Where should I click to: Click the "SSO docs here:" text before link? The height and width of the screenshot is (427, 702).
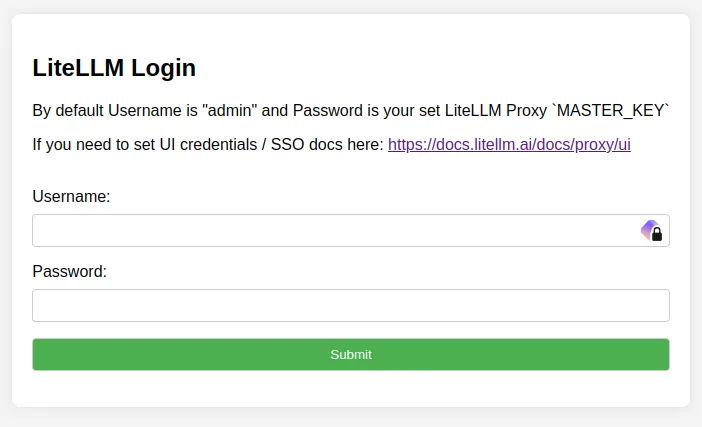coord(327,145)
